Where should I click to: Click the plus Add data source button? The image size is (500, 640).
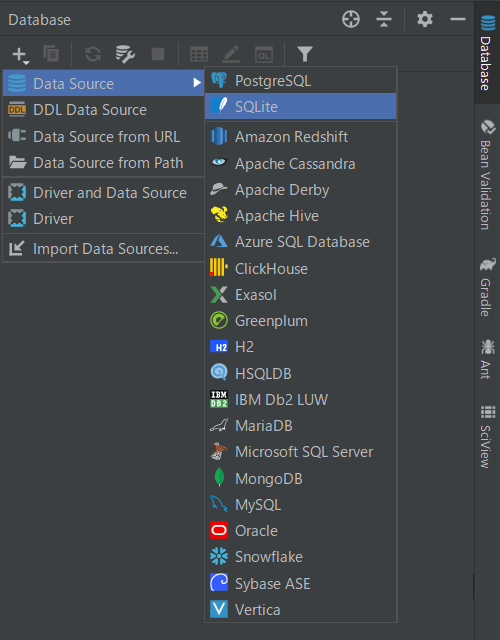20,54
